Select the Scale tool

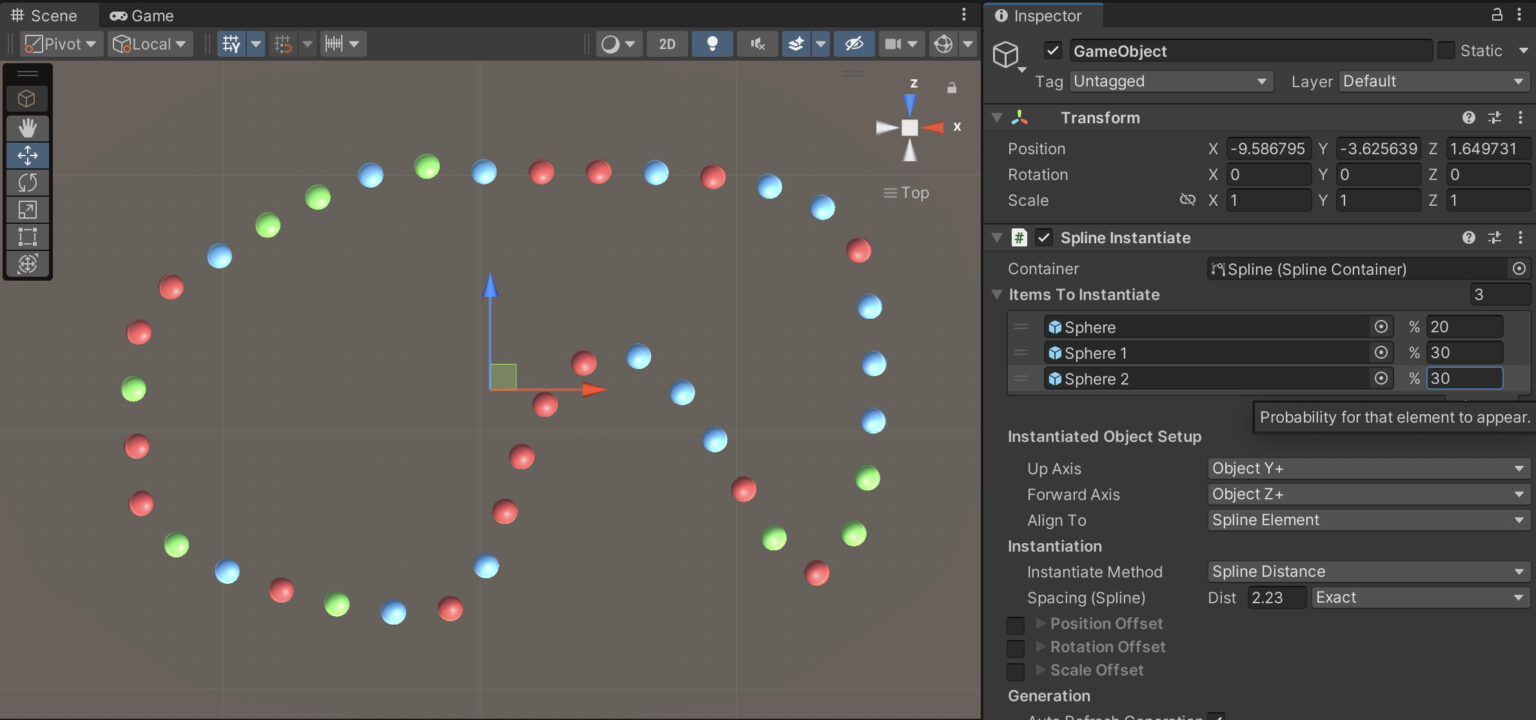point(27,209)
